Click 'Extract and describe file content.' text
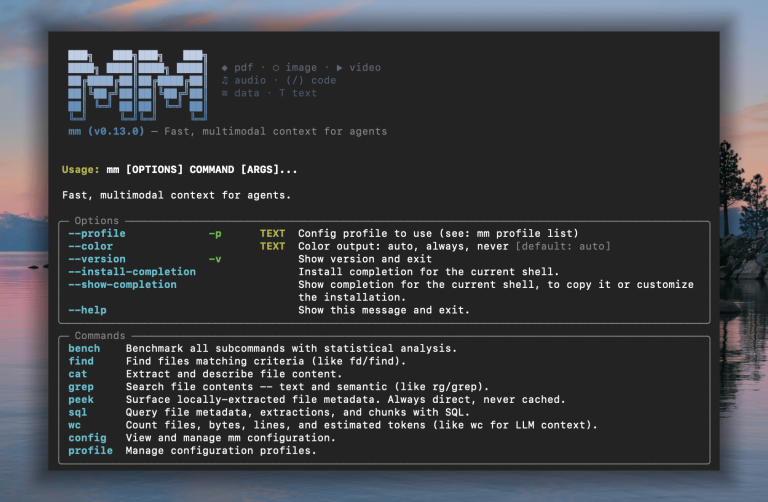This screenshot has height=502, width=768. [x=234, y=374]
